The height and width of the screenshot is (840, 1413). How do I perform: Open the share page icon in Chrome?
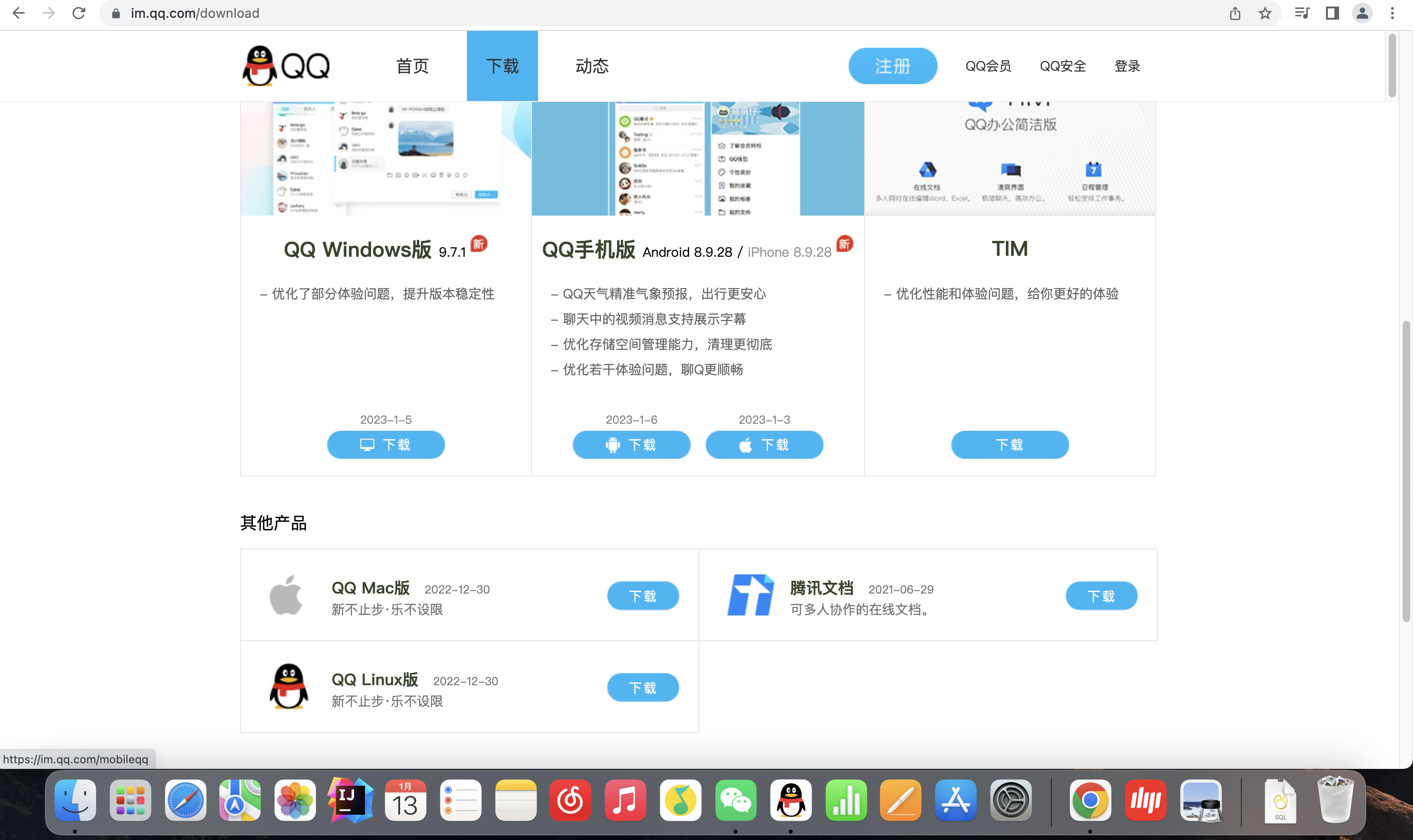click(1235, 13)
